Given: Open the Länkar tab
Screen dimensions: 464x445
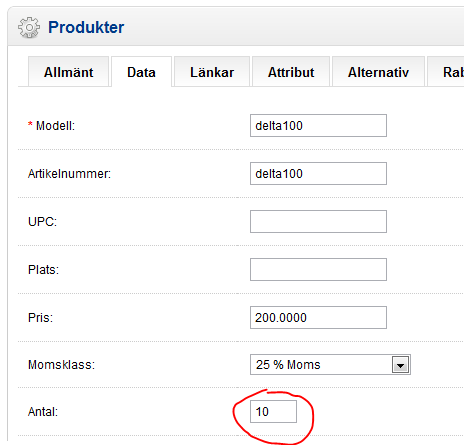Looking at the screenshot, I should [x=212, y=72].
